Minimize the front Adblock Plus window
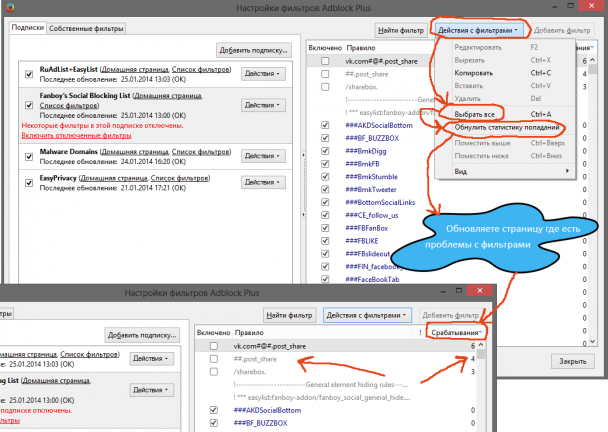Viewport: 608px width, 432px height. coord(443,291)
